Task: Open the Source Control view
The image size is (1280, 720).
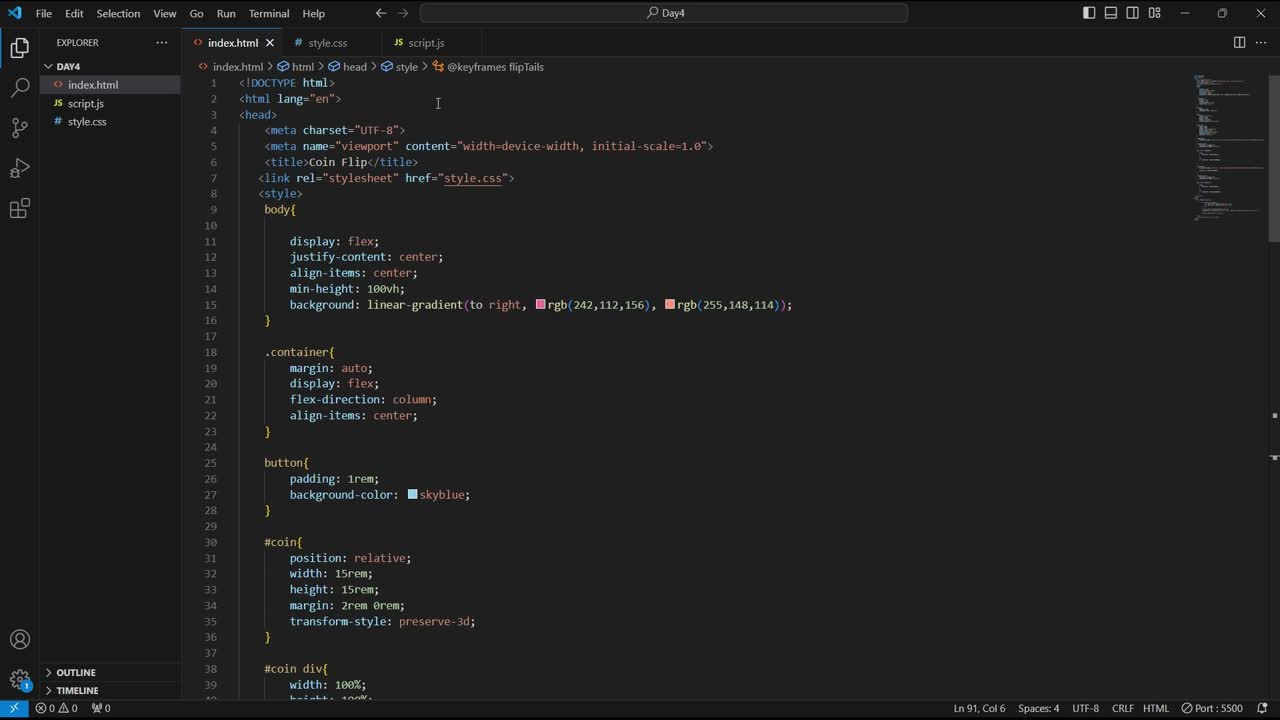Action: pyautogui.click(x=19, y=128)
